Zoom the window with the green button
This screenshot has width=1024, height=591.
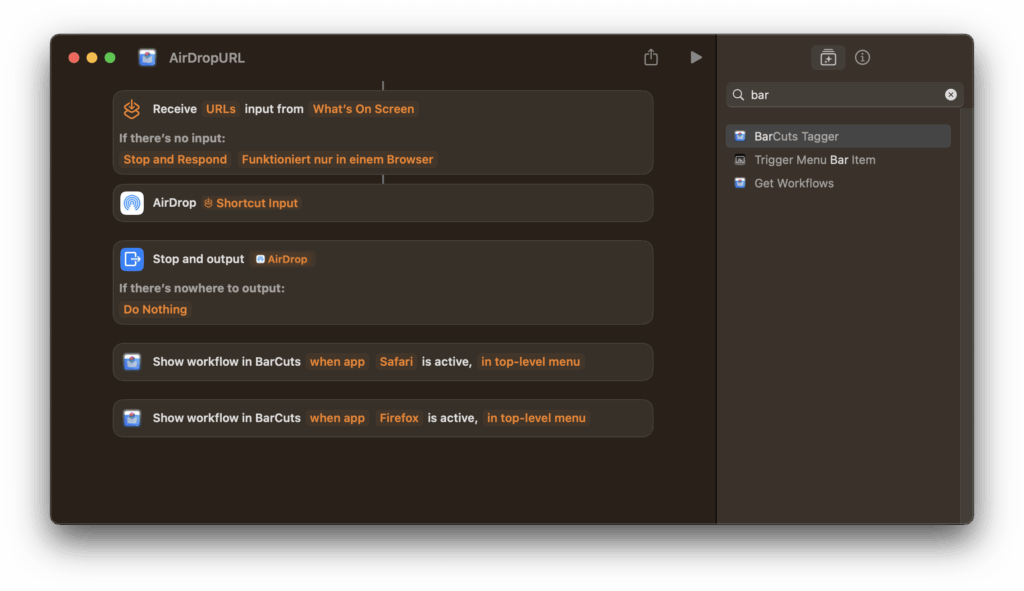coord(110,57)
